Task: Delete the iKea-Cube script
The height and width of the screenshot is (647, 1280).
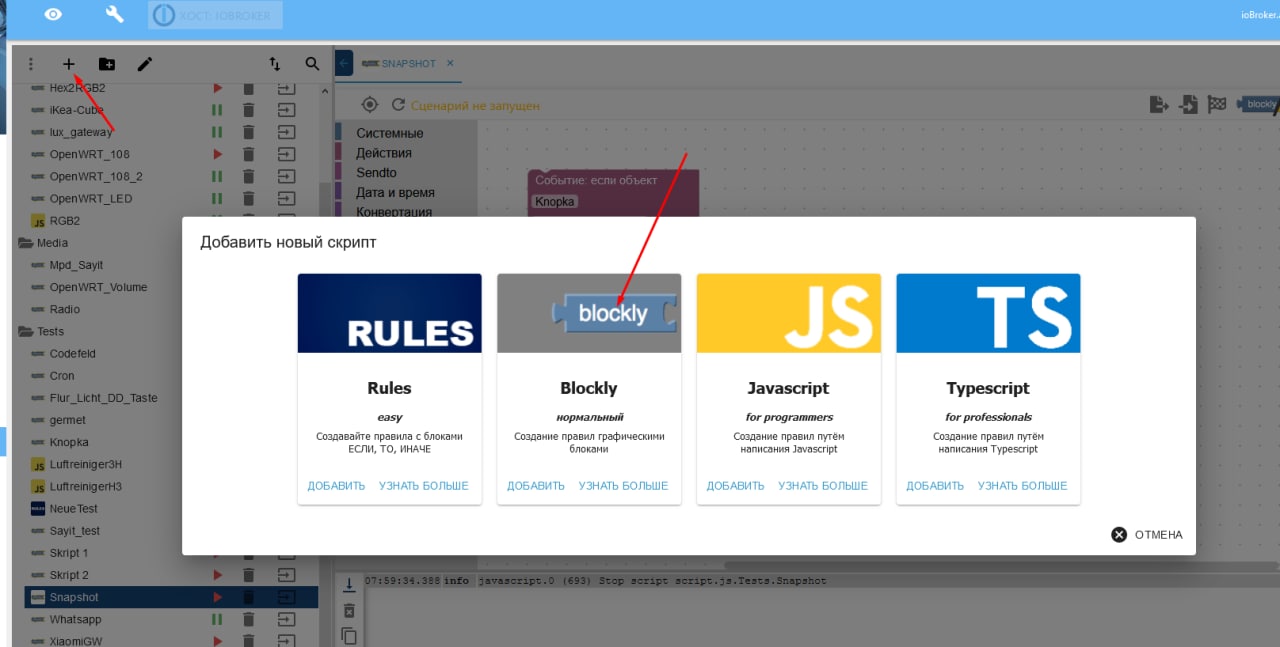Action: pos(249,110)
